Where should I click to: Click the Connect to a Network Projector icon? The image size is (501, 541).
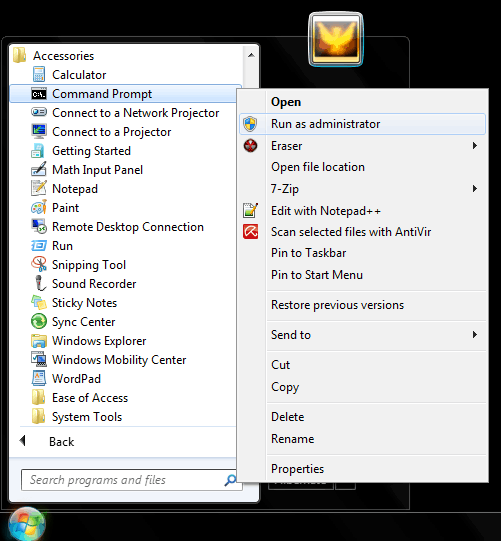click(x=39, y=112)
